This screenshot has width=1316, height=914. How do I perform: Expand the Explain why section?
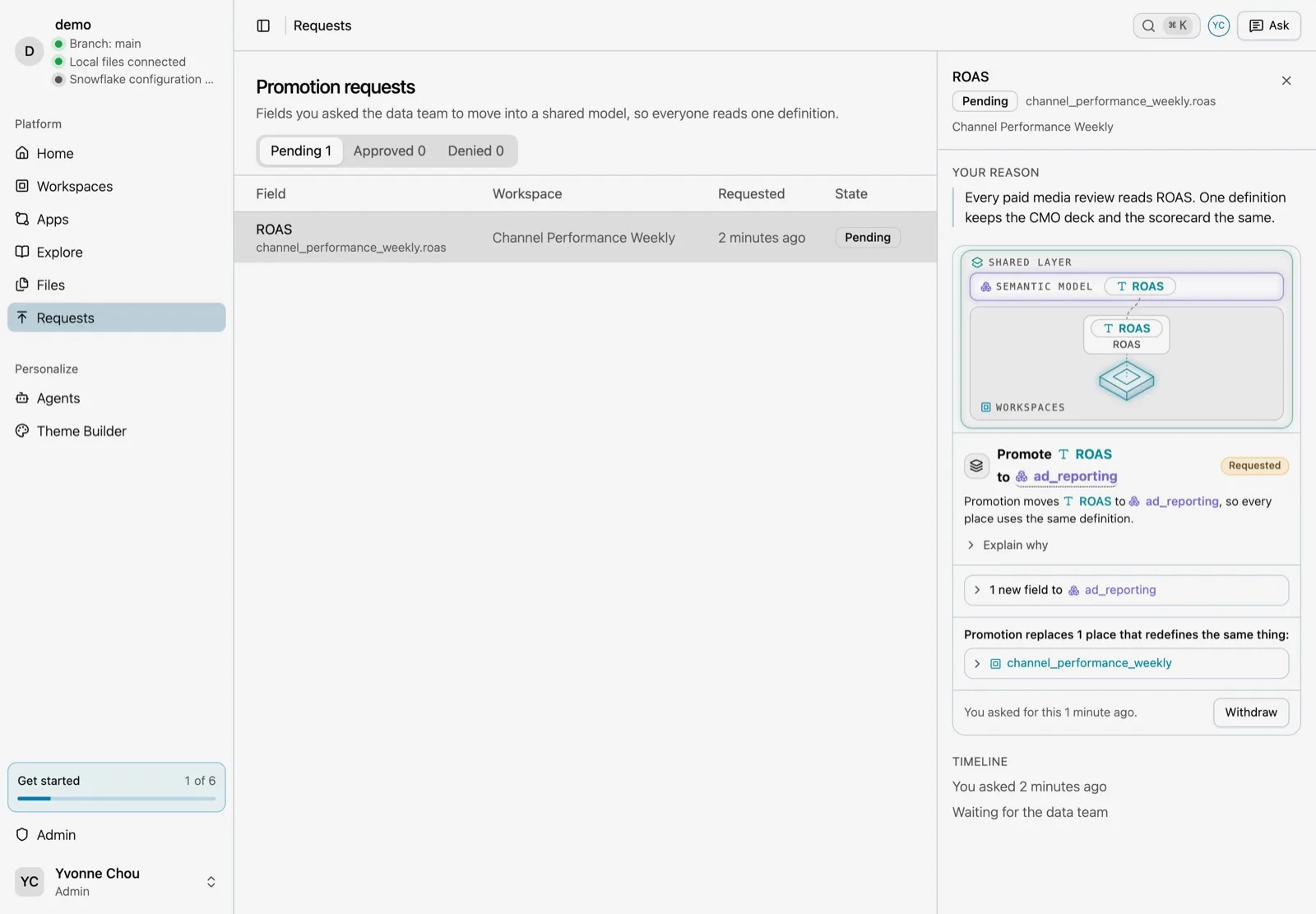(1007, 545)
